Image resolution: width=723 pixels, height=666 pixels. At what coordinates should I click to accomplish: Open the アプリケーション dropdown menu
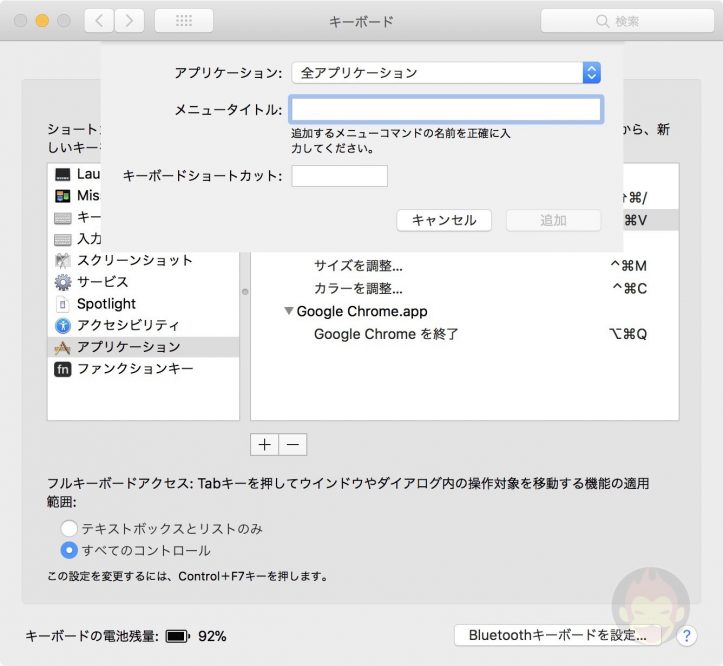click(446, 72)
